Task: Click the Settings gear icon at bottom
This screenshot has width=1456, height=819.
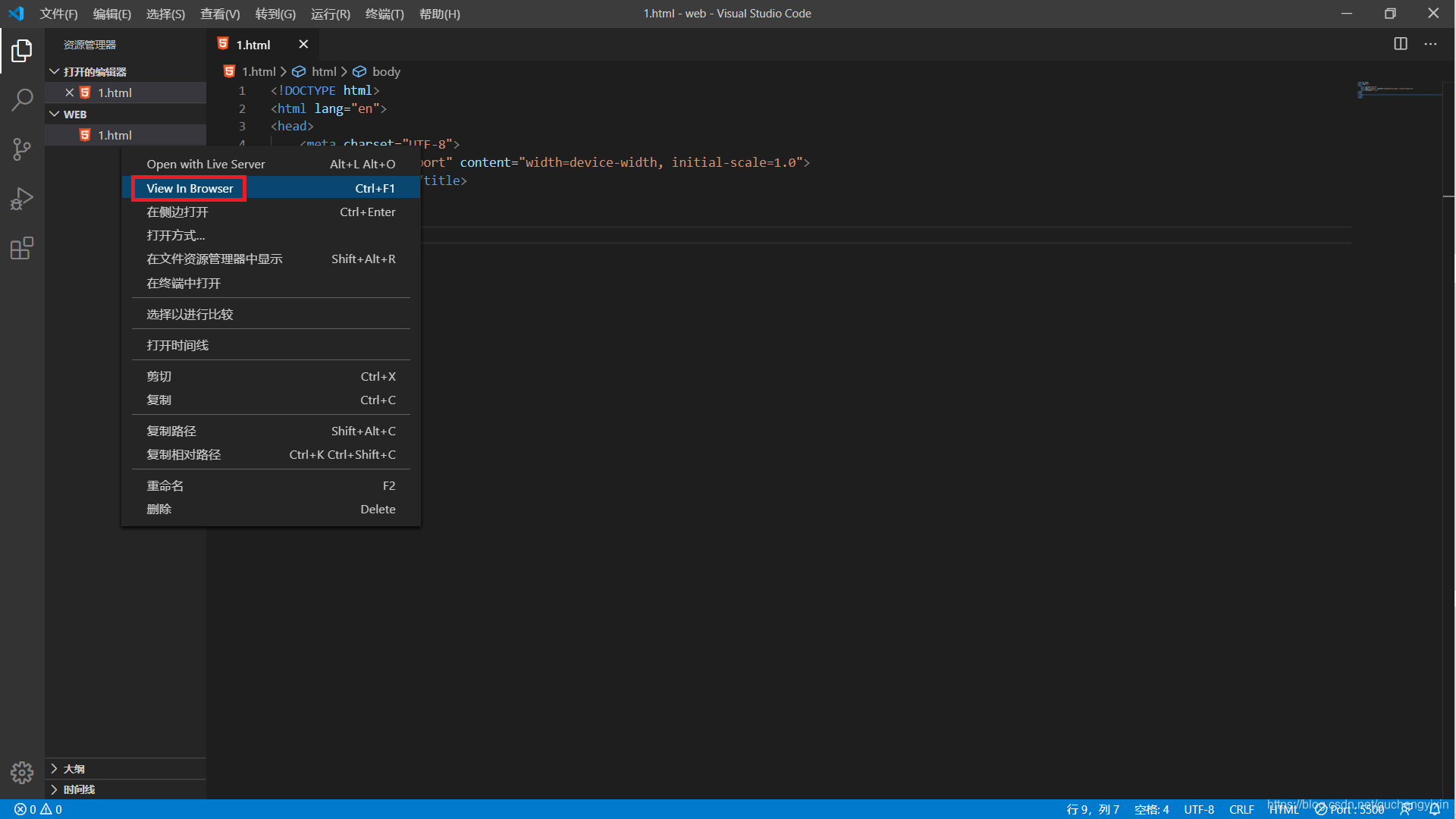Action: 22,772
